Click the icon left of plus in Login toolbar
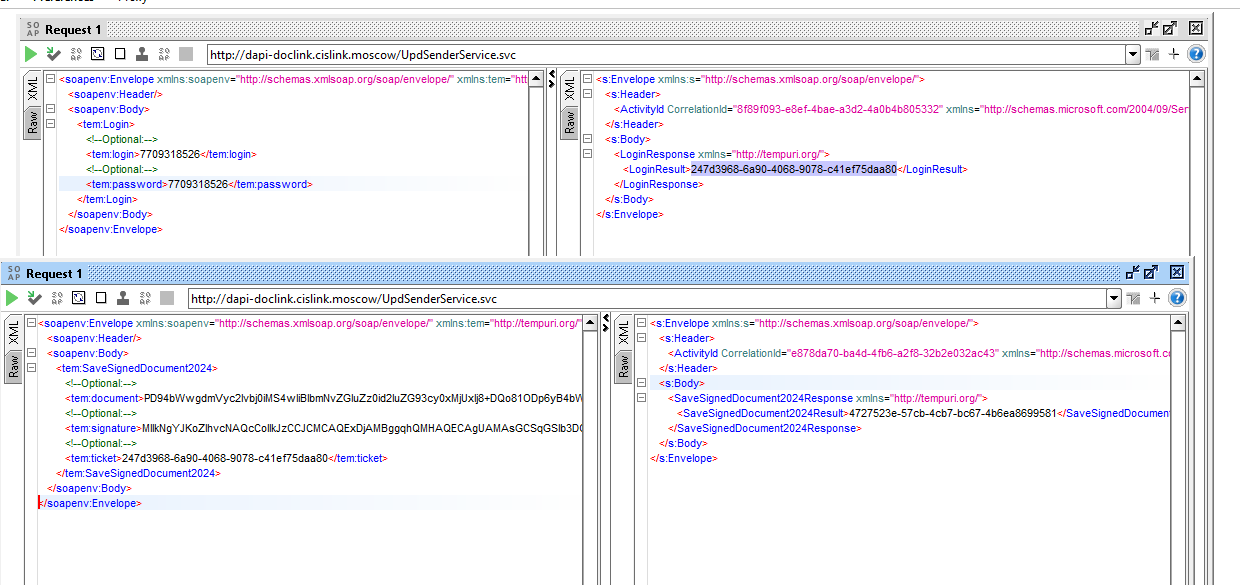 [1153, 54]
